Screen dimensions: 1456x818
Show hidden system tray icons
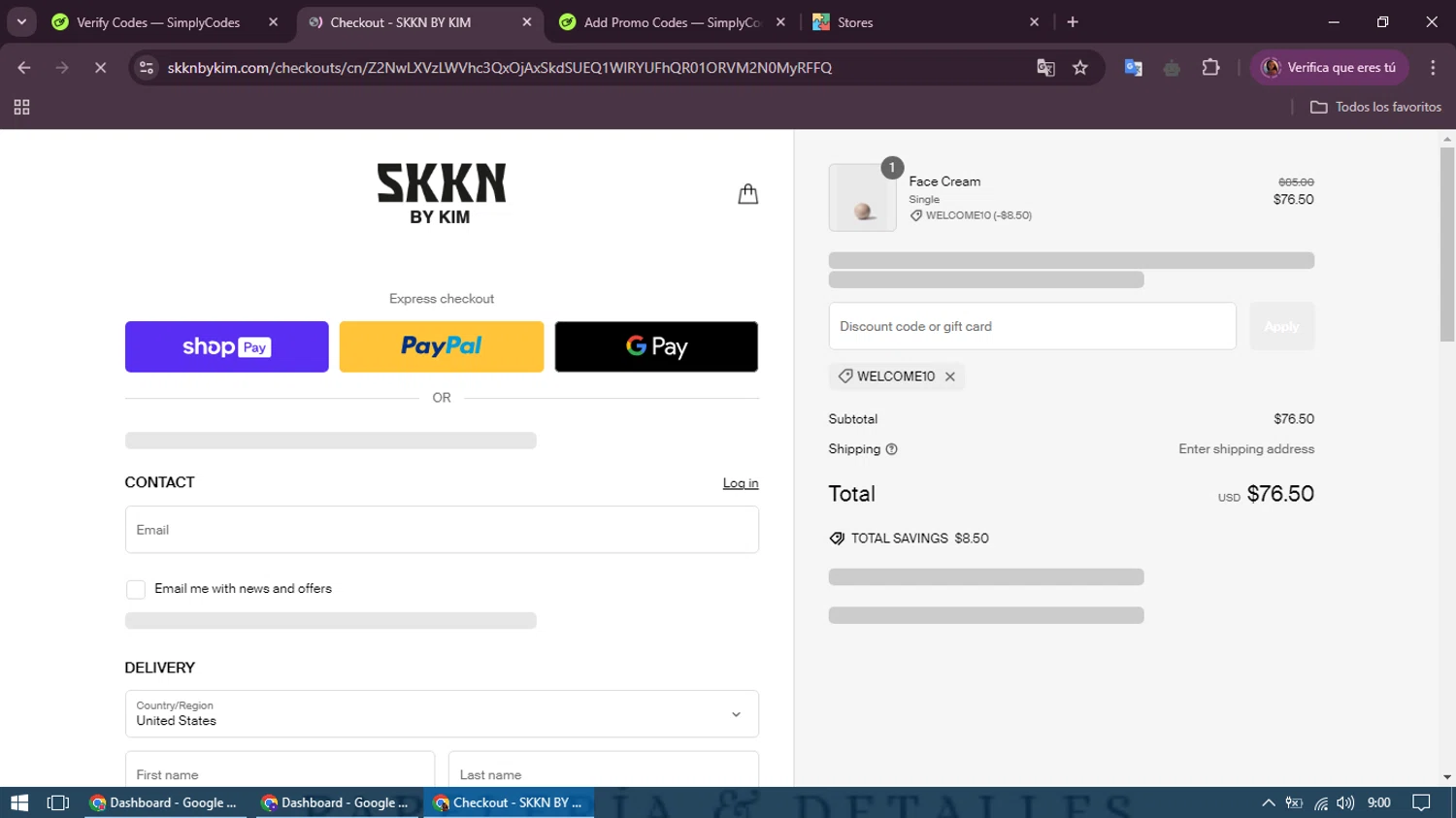1268,802
